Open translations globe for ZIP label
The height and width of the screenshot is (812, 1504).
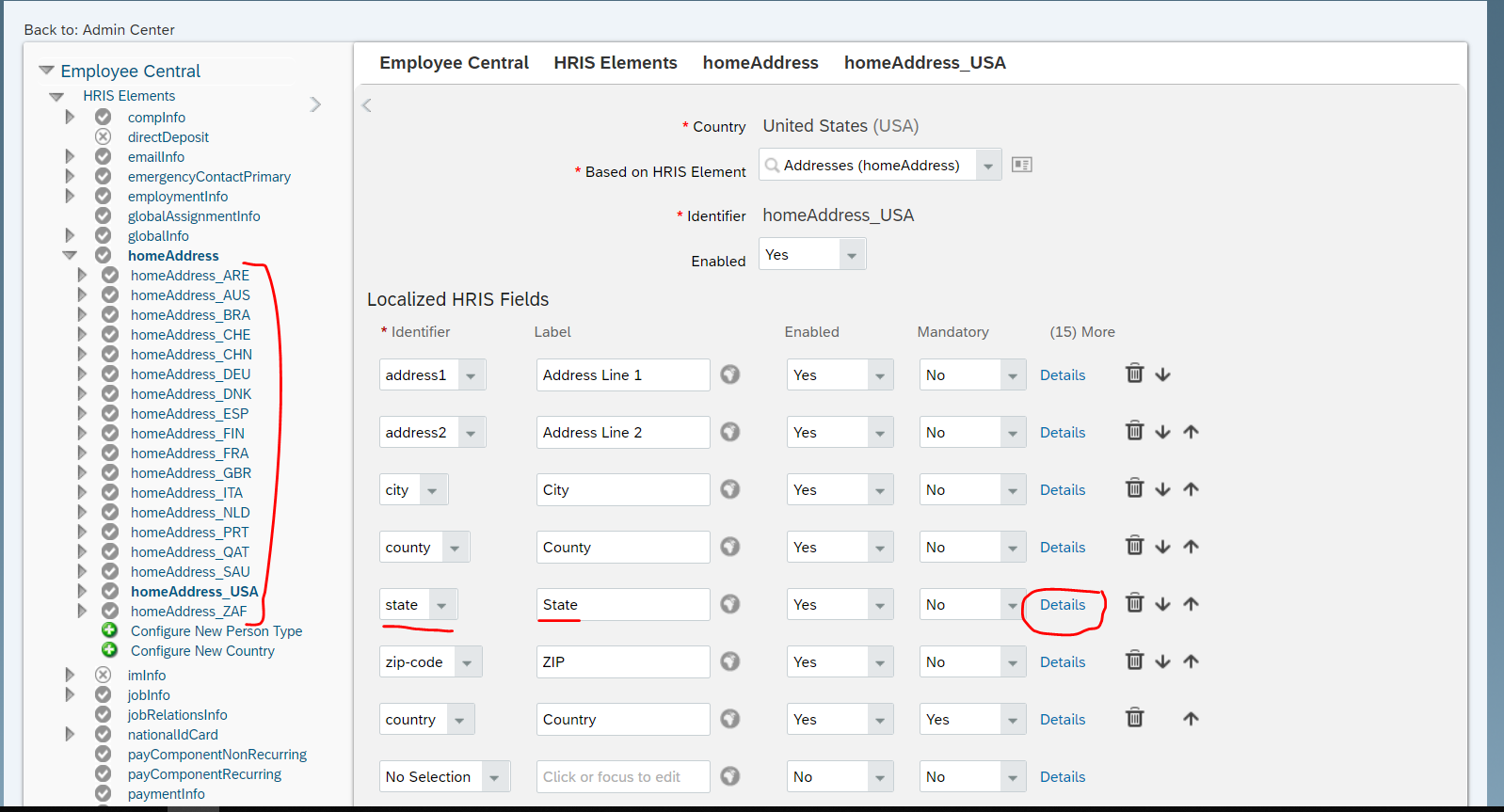pyautogui.click(x=730, y=661)
